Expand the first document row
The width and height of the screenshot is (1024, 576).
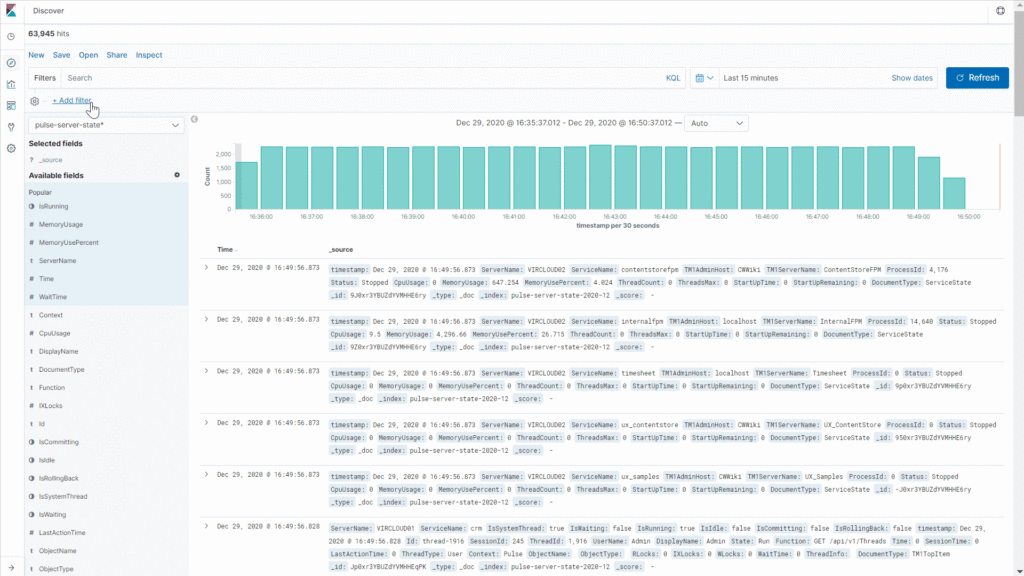click(206, 268)
